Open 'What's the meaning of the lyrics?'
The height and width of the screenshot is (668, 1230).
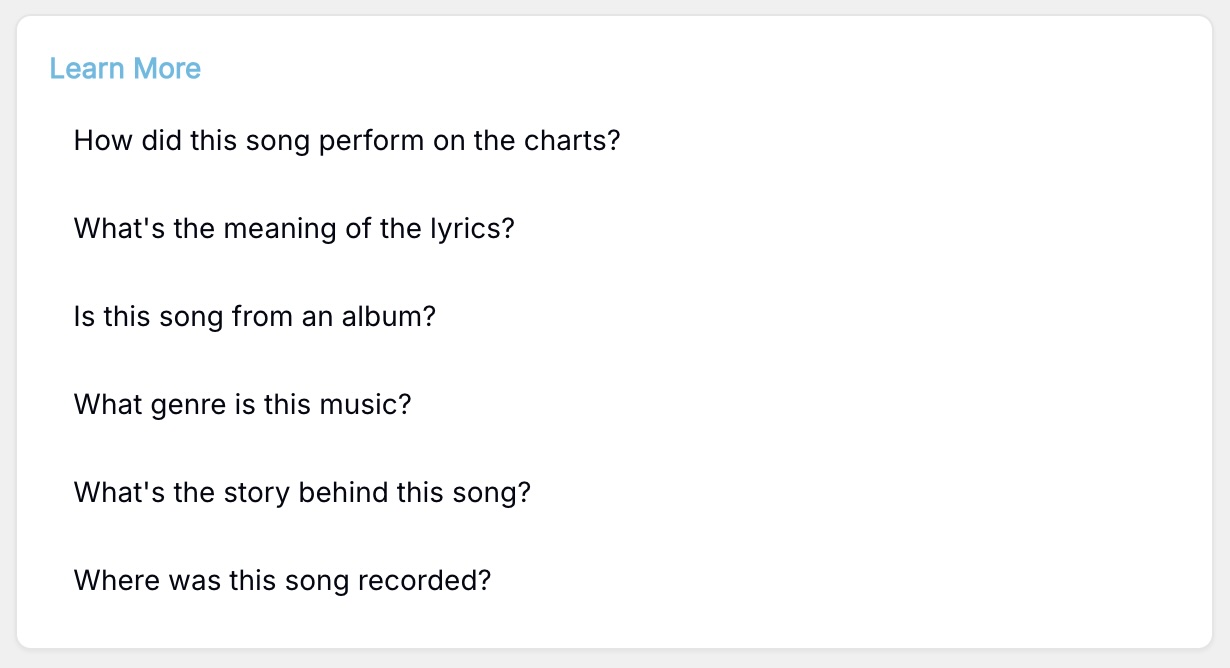point(294,229)
